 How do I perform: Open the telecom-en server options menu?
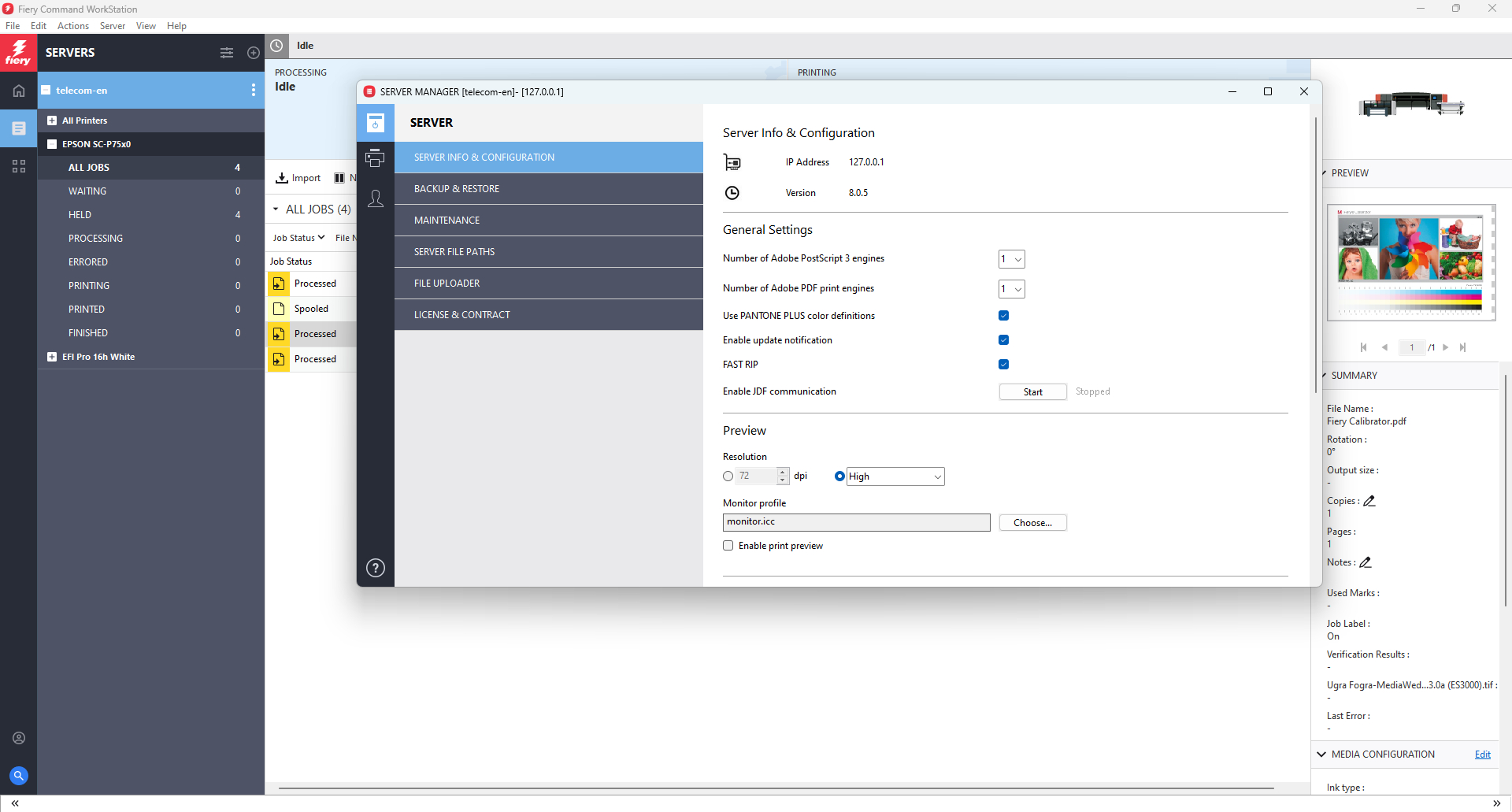point(254,90)
